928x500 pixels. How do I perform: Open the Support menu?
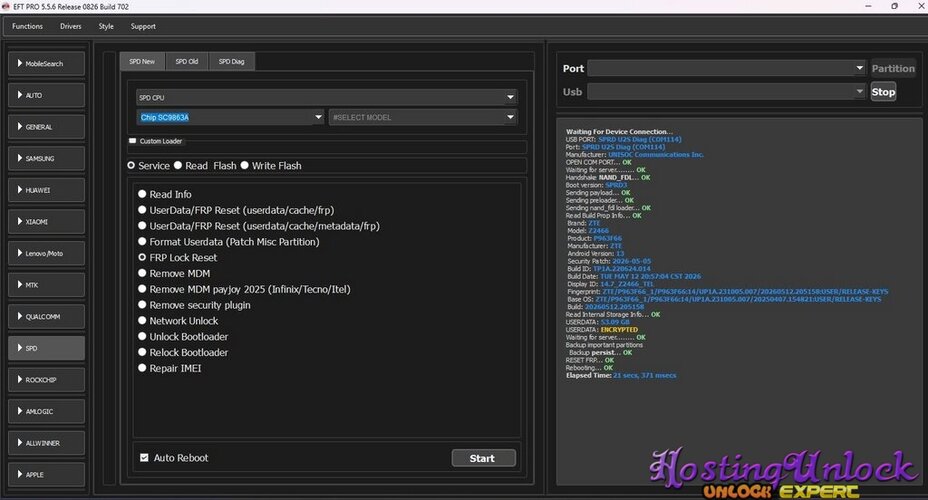point(143,27)
